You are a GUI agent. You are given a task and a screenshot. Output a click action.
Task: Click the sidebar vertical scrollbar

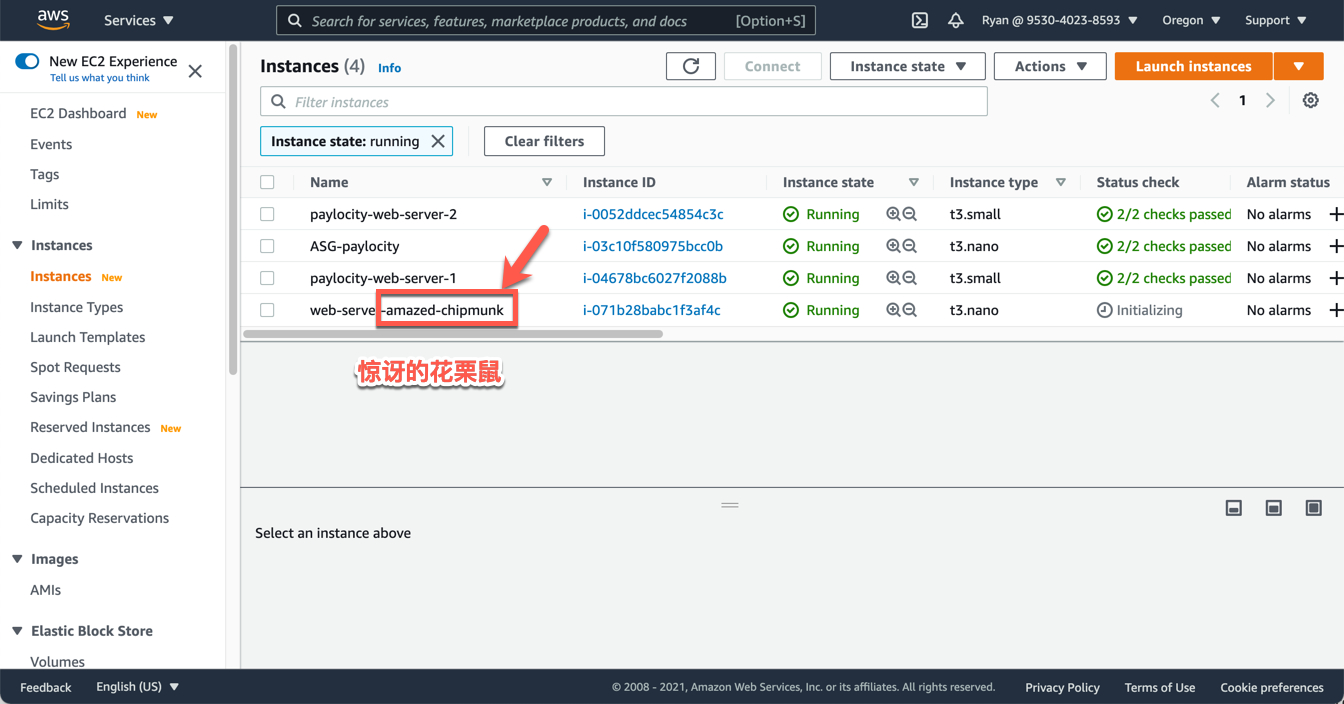(233, 210)
